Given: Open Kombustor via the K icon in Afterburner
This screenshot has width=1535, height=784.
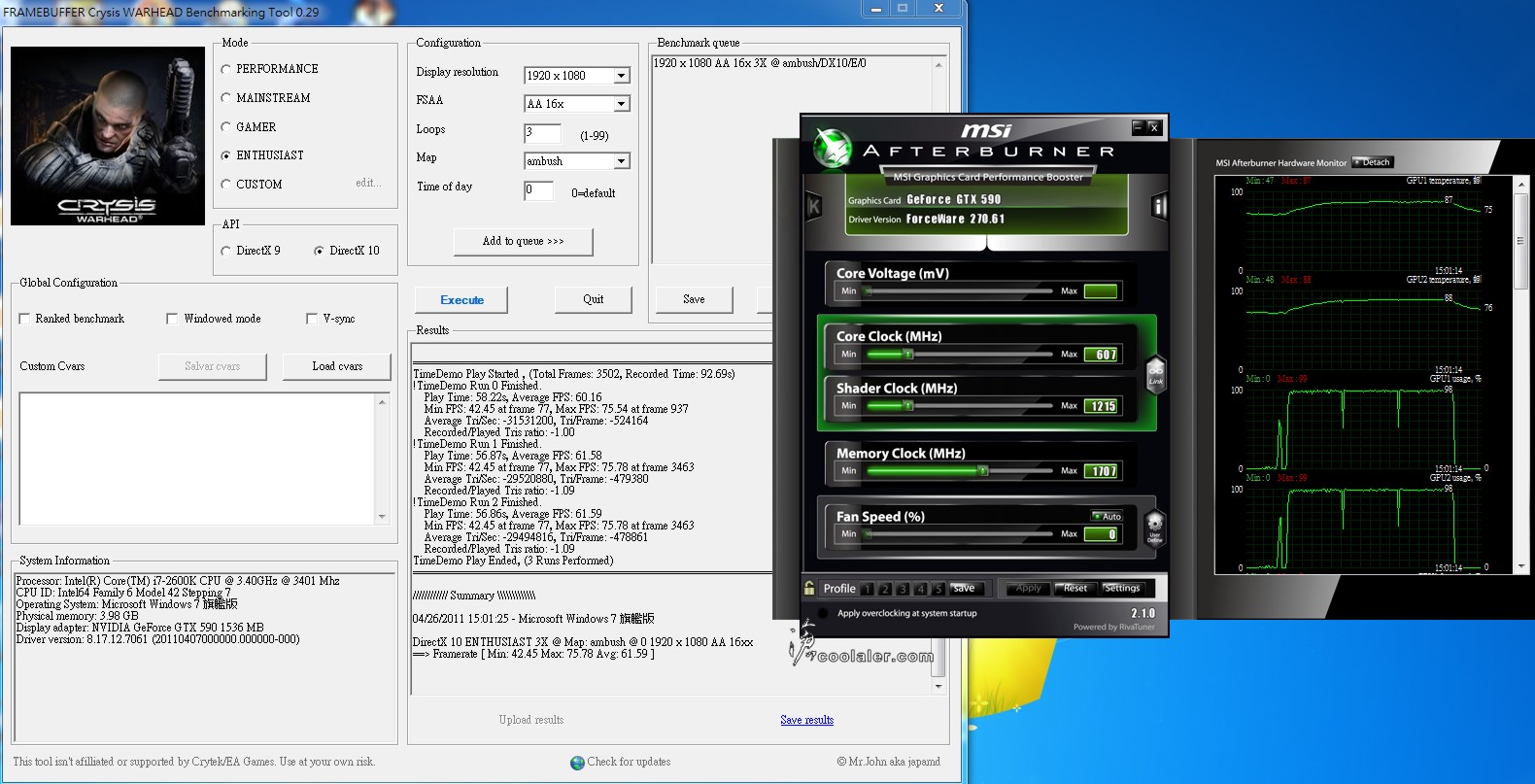Looking at the screenshot, I should 814,206.
